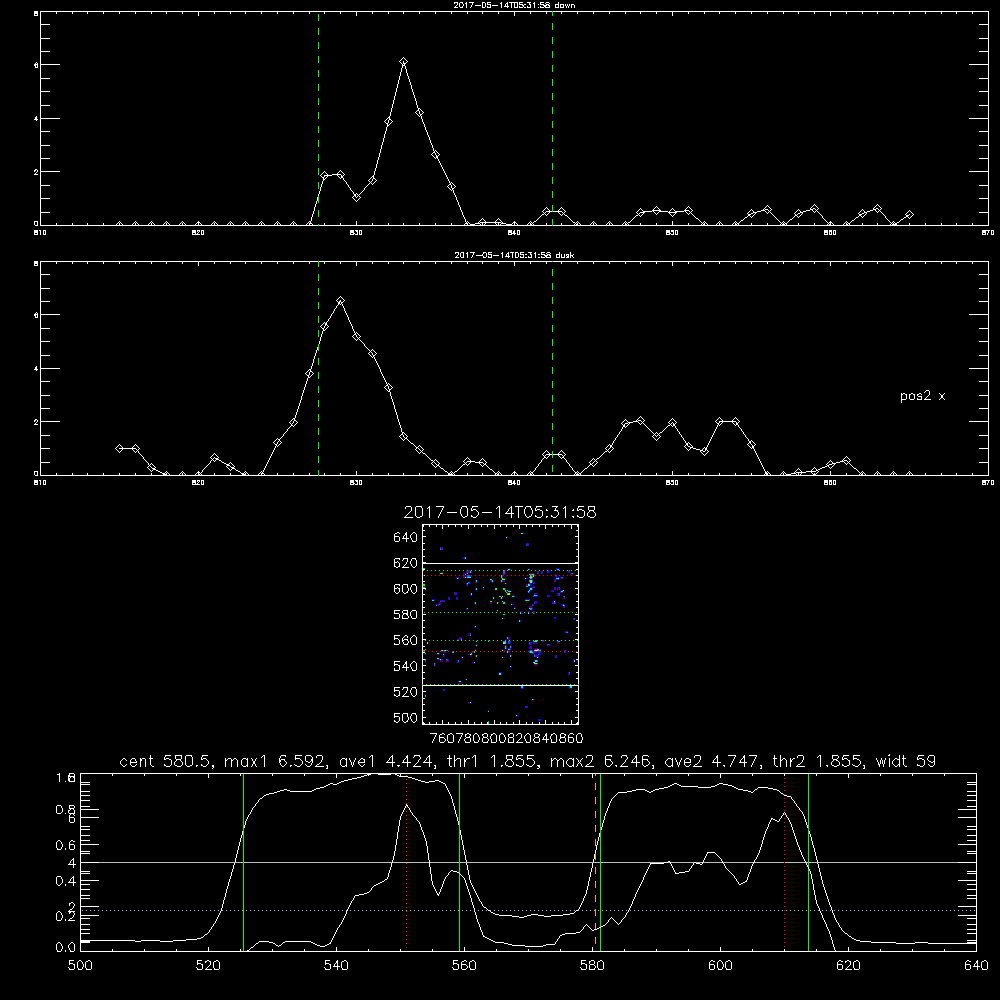Click the 'widt 59' value

tap(906, 761)
